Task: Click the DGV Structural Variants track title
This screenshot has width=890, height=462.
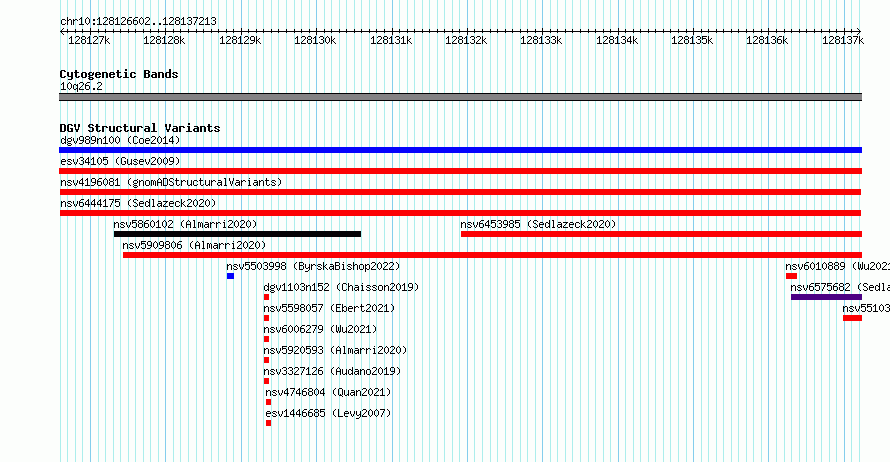Action: [140, 128]
